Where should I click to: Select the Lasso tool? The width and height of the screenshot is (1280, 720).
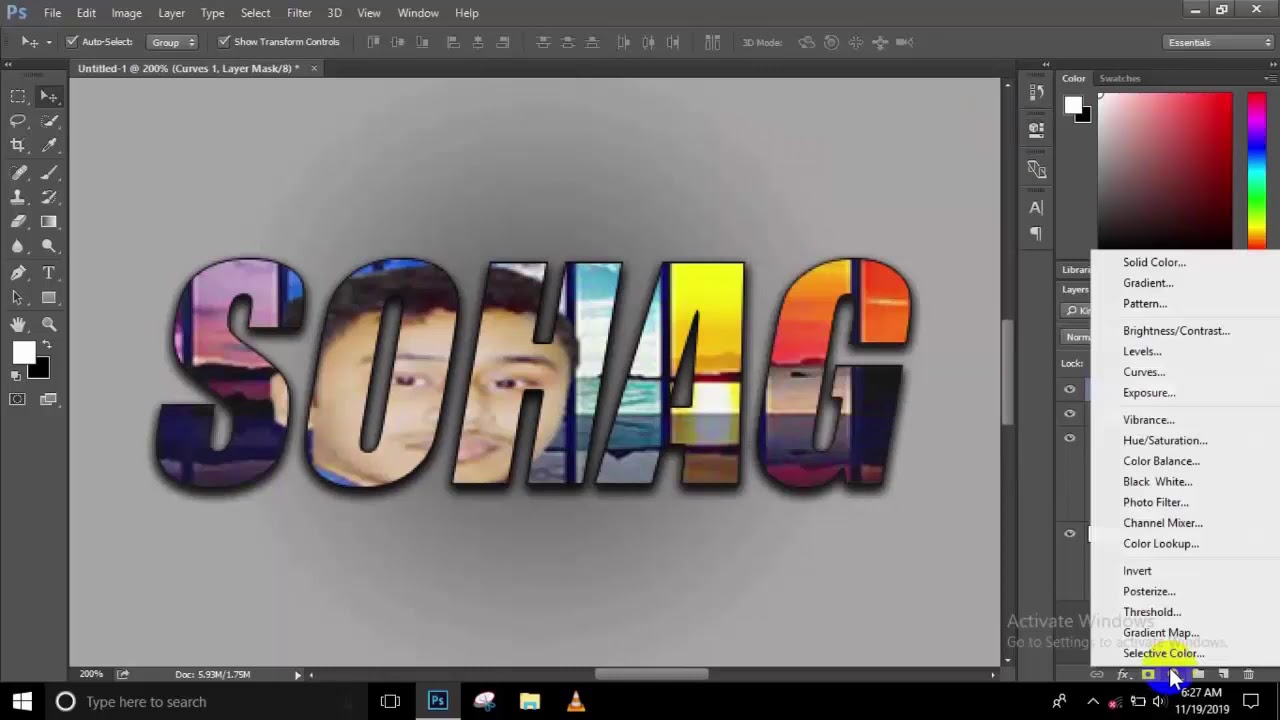pos(18,121)
